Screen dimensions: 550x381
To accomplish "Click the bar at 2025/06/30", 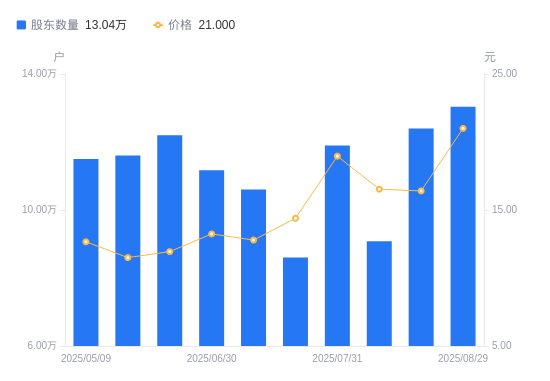I will (x=212, y=258).
